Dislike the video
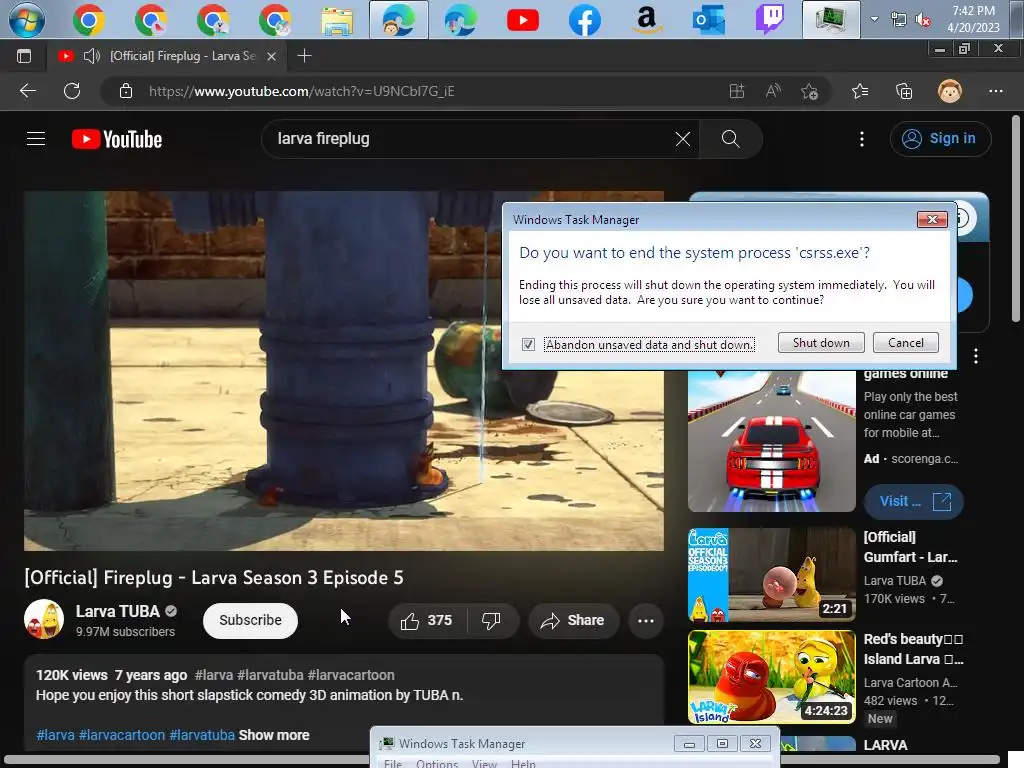 (x=491, y=620)
